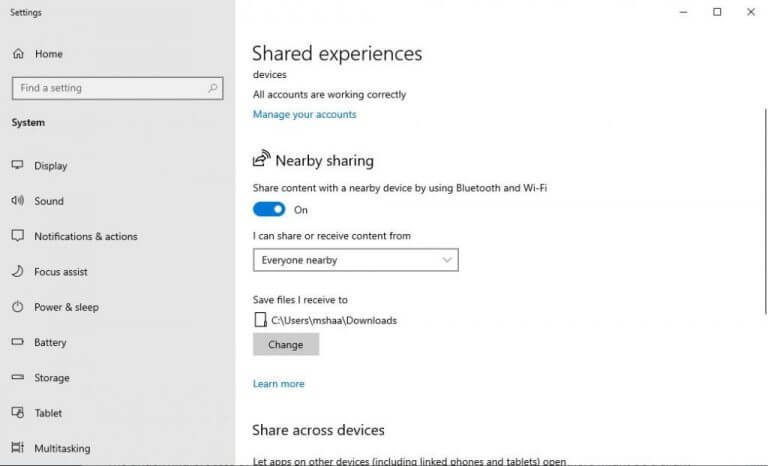Maximize the Settings window
Viewport: 768px width, 466px height.
coord(717,12)
